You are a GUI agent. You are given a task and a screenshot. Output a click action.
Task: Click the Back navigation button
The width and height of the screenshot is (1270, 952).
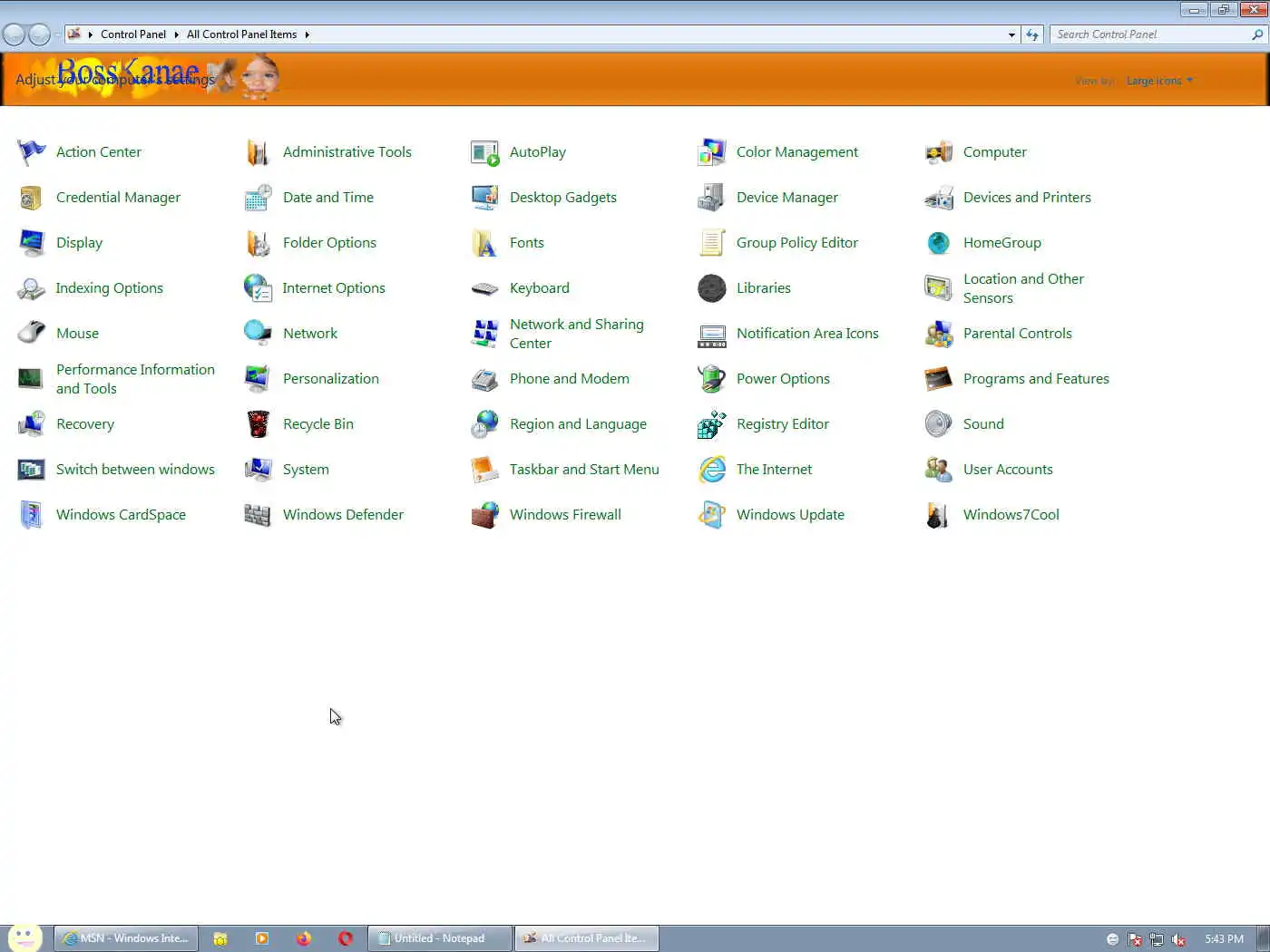click(14, 34)
